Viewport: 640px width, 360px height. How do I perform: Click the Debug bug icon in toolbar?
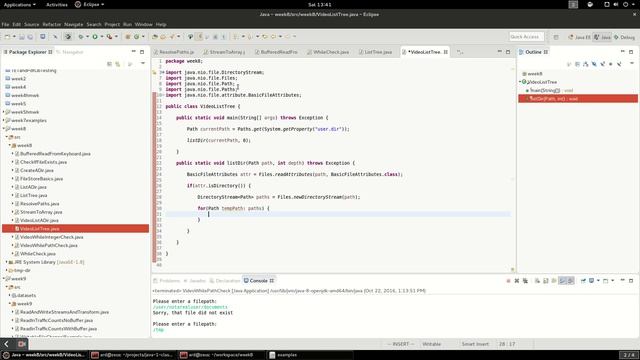click(x=81, y=37)
